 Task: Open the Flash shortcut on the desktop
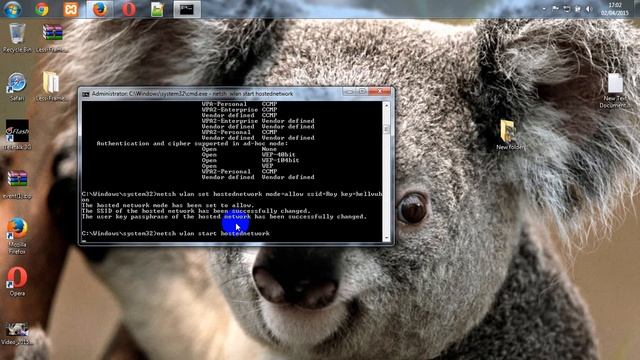pyautogui.click(x=17, y=135)
